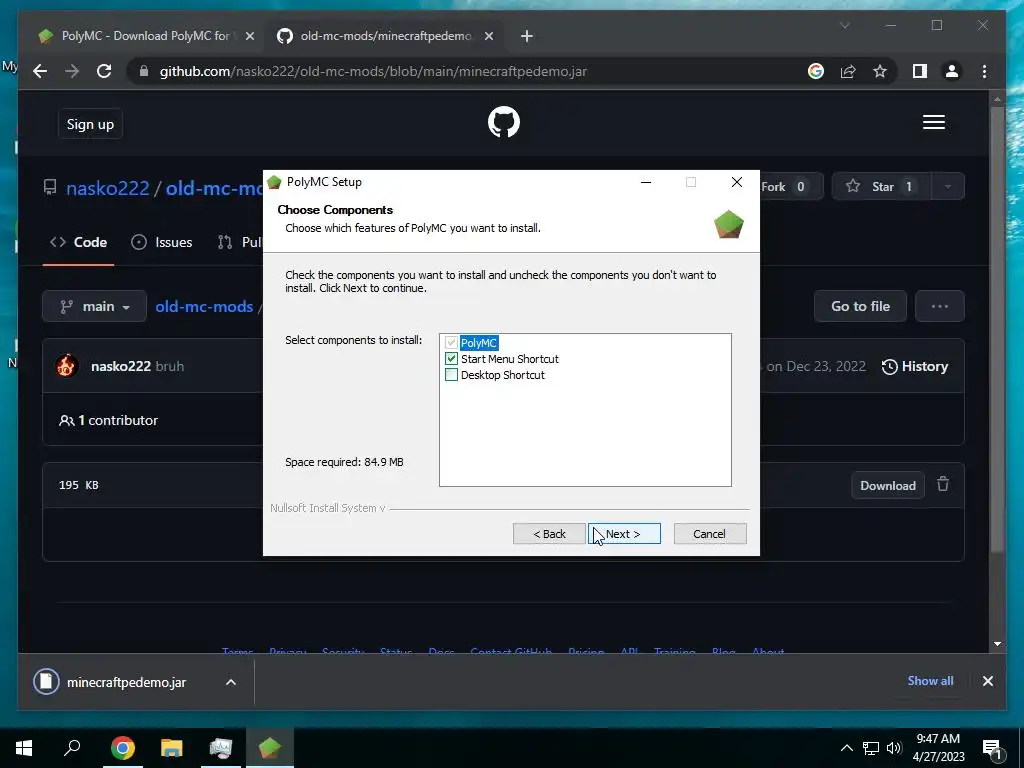Enable the Desktop Shortcut checkbox
The height and width of the screenshot is (768, 1024).
click(x=451, y=375)
